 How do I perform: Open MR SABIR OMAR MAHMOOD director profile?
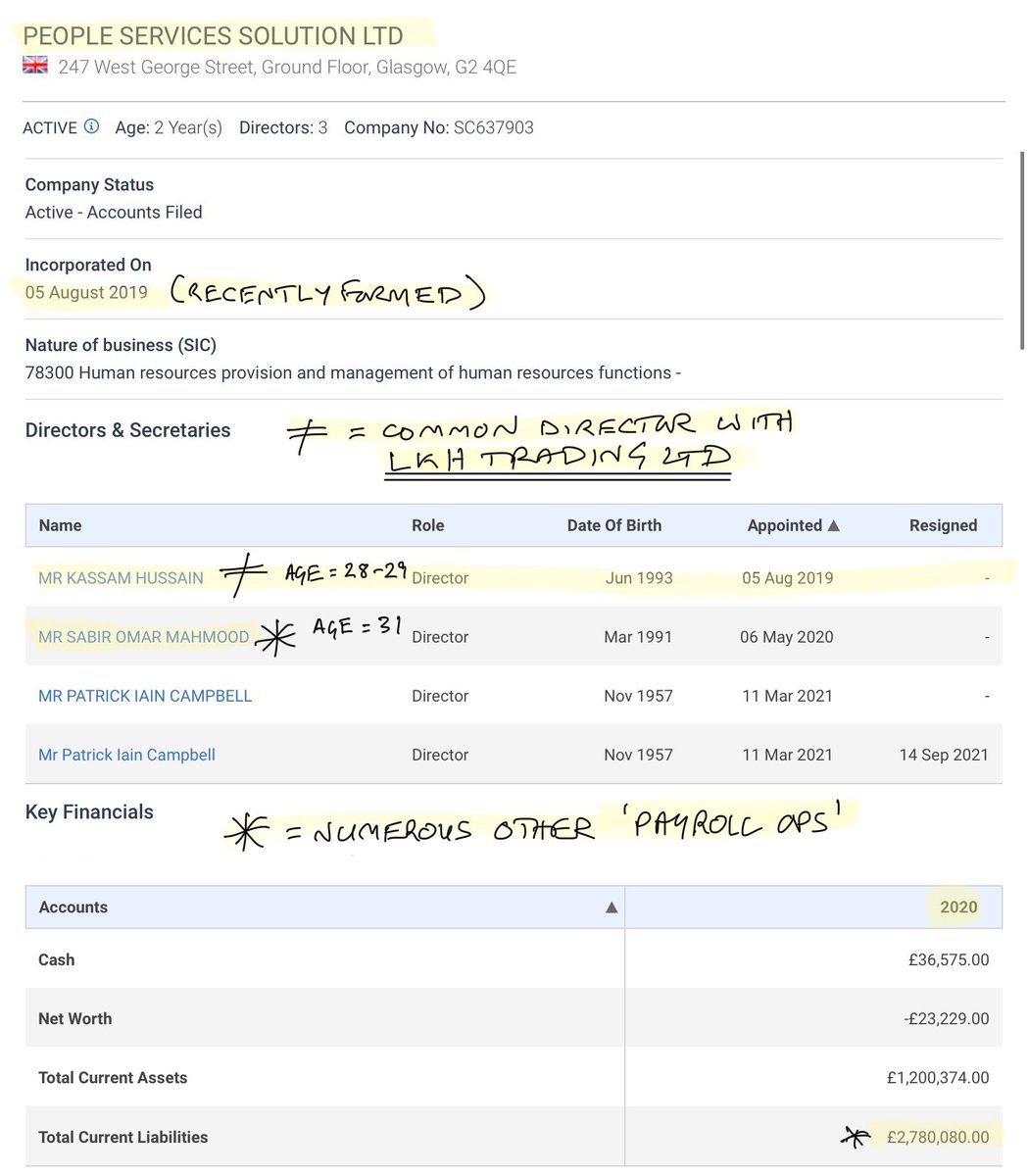(143, 637)
